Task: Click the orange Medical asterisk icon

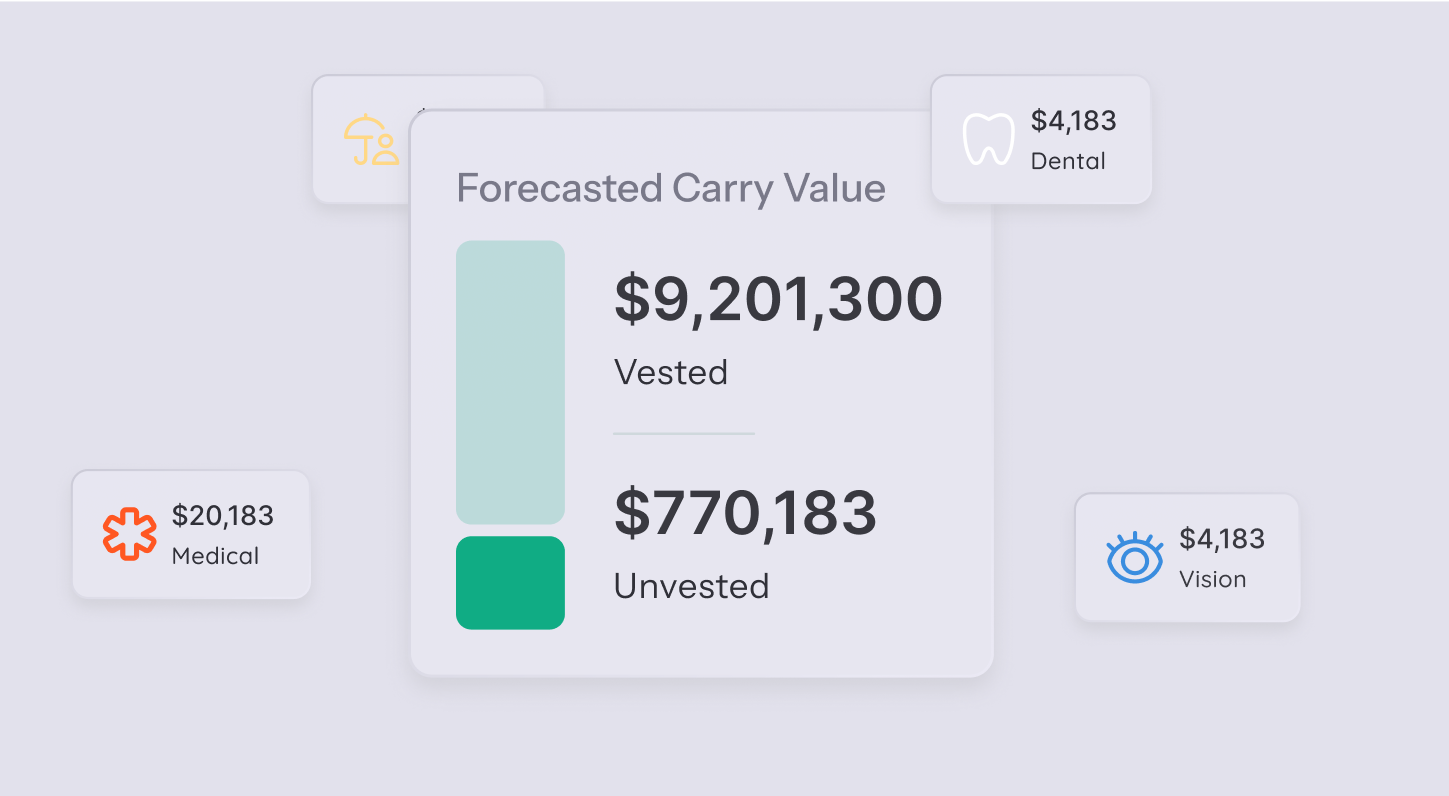Action: (x=130, y=534)
